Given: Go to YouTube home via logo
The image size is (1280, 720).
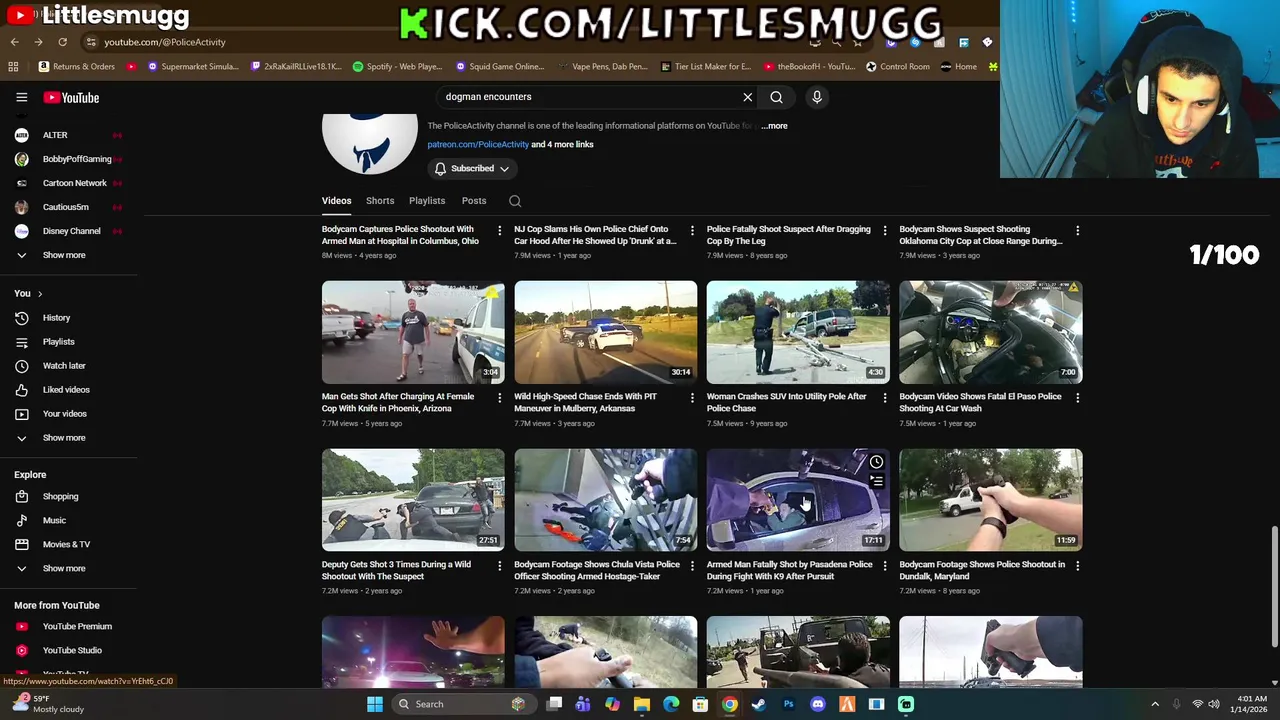Looking at the screenshot, I should (71, 97).
